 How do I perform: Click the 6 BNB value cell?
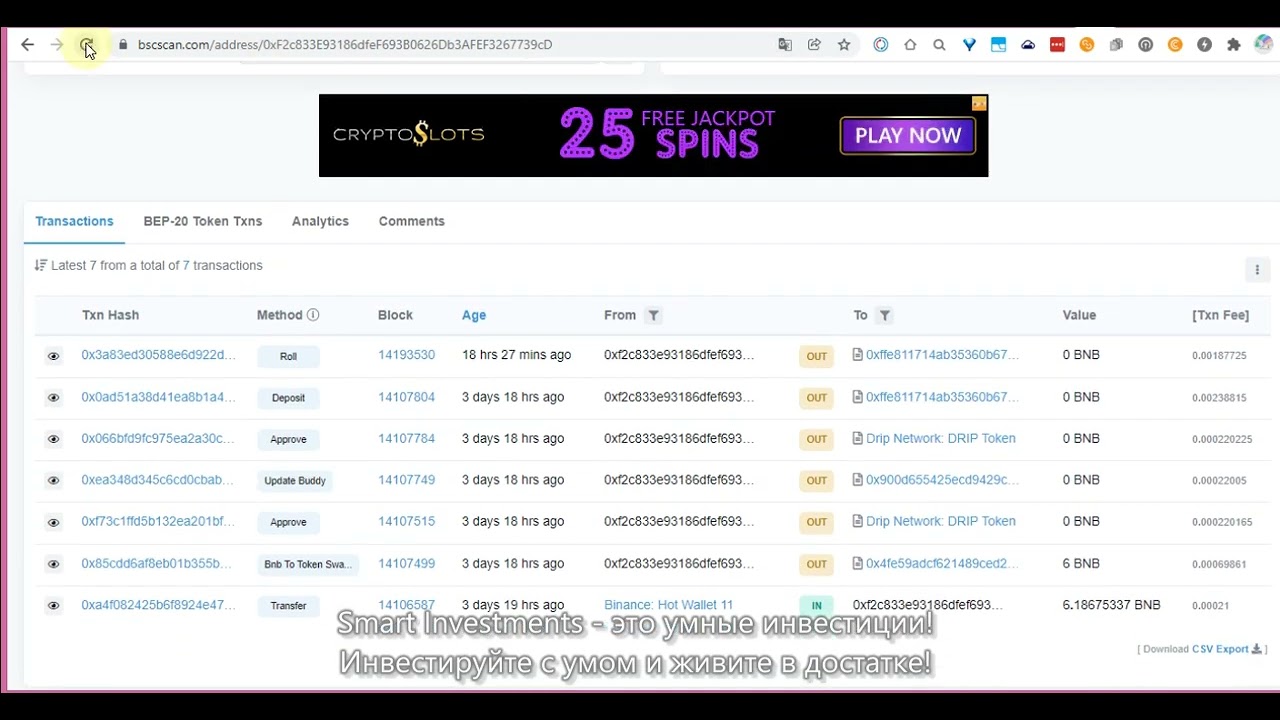1081,563
